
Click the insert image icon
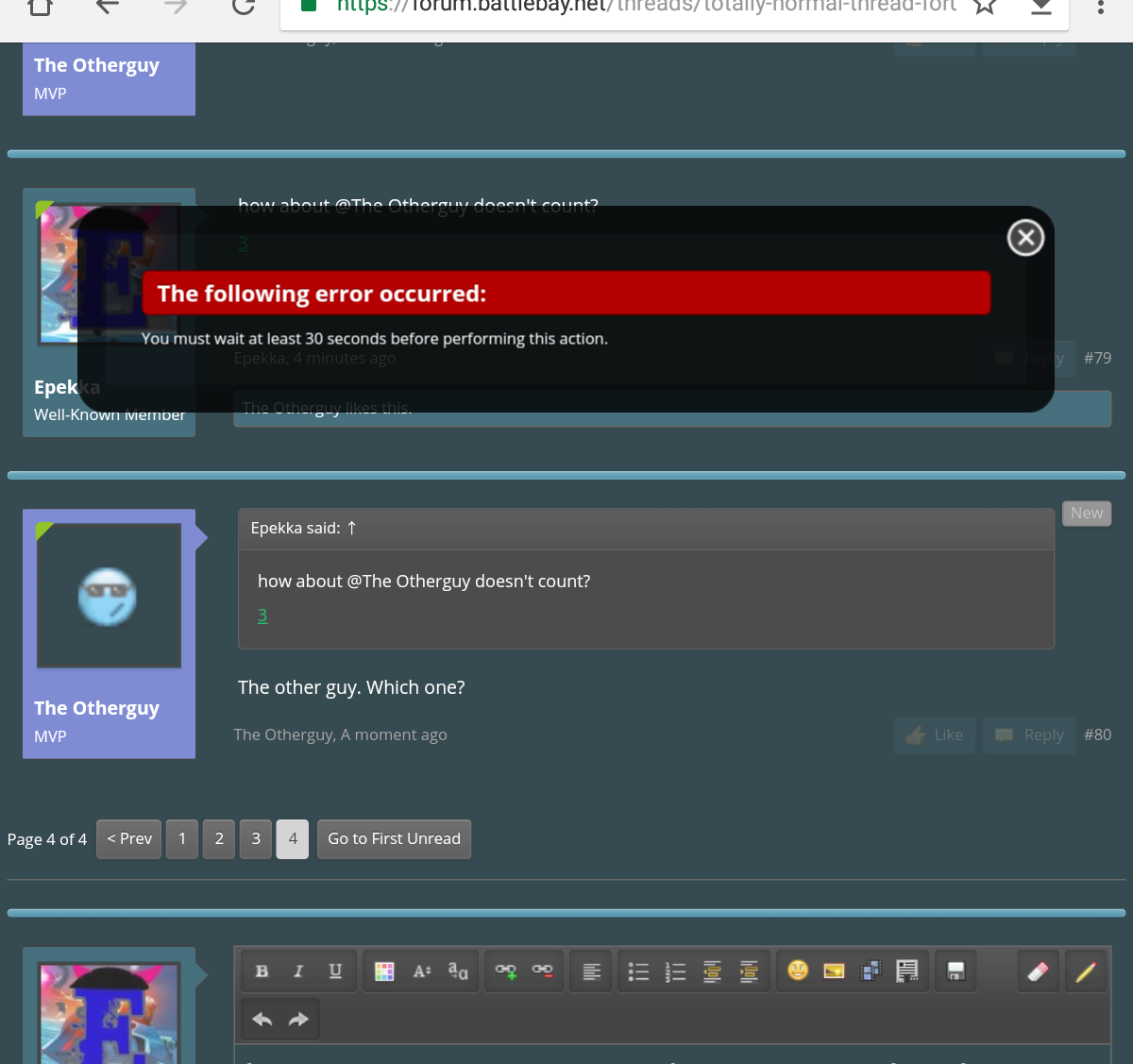(834, 971)
